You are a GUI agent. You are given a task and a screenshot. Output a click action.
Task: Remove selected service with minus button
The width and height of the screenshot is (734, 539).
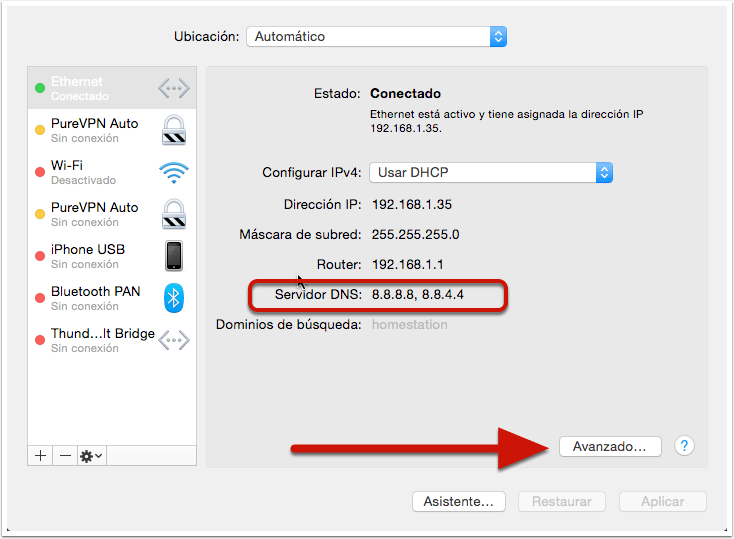click(65, 455)
